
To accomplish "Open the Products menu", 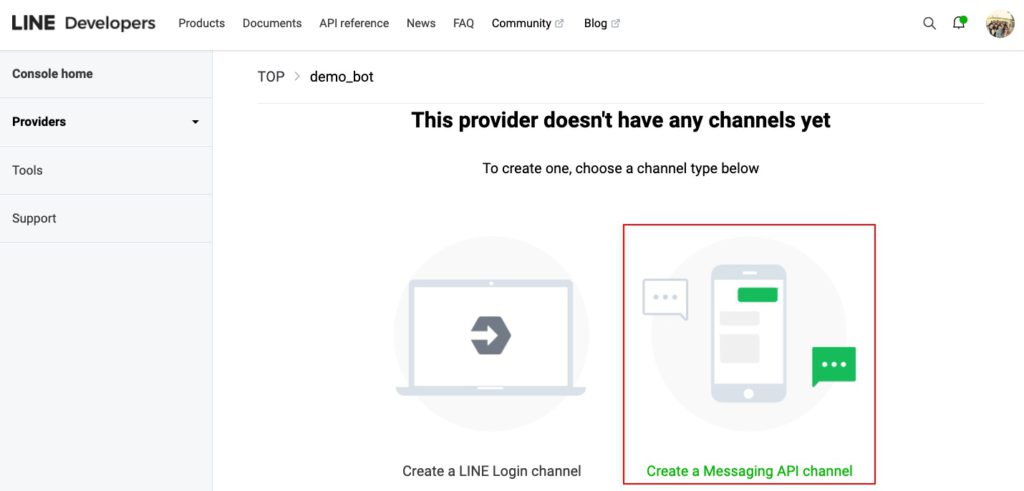I will [x=202, y=24].
